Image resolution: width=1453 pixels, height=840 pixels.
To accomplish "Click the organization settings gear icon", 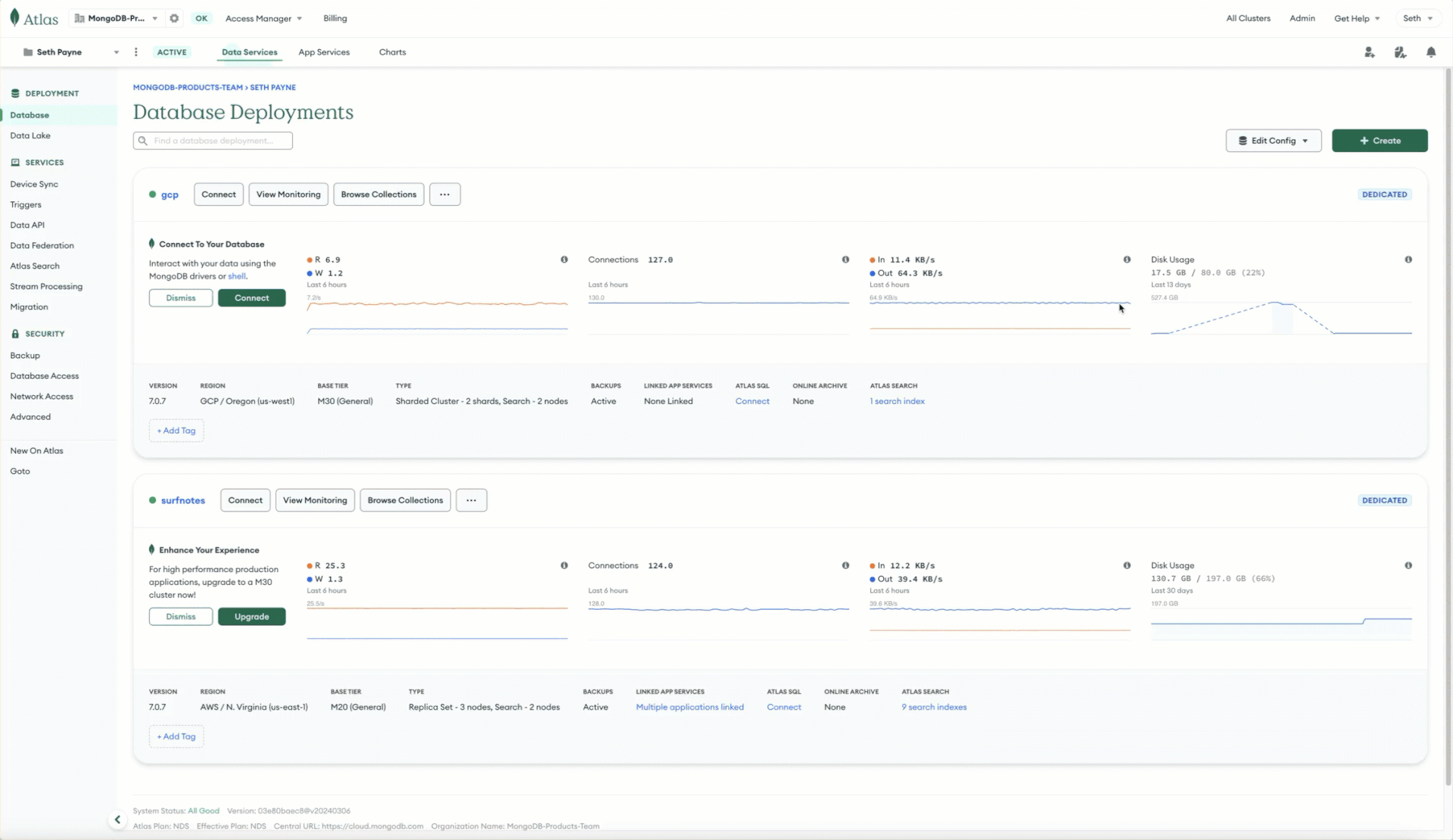I will [174, 18].
